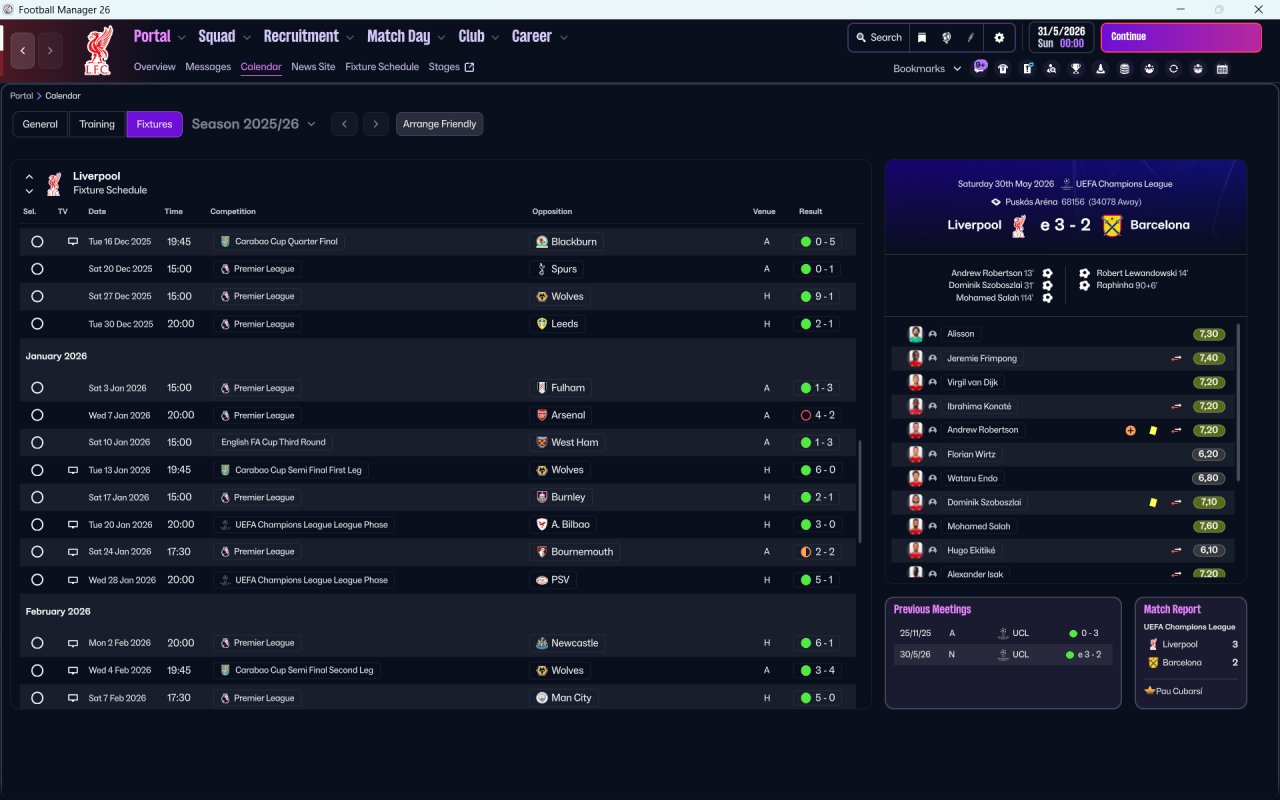
Task: Click the trophy competitions bookmark icon
Action: 1076,69
